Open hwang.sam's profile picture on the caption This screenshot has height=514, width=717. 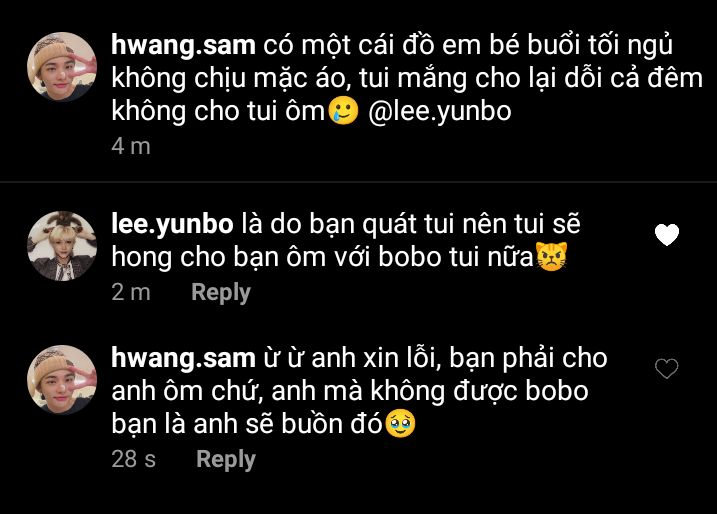[x=62, y=66]
